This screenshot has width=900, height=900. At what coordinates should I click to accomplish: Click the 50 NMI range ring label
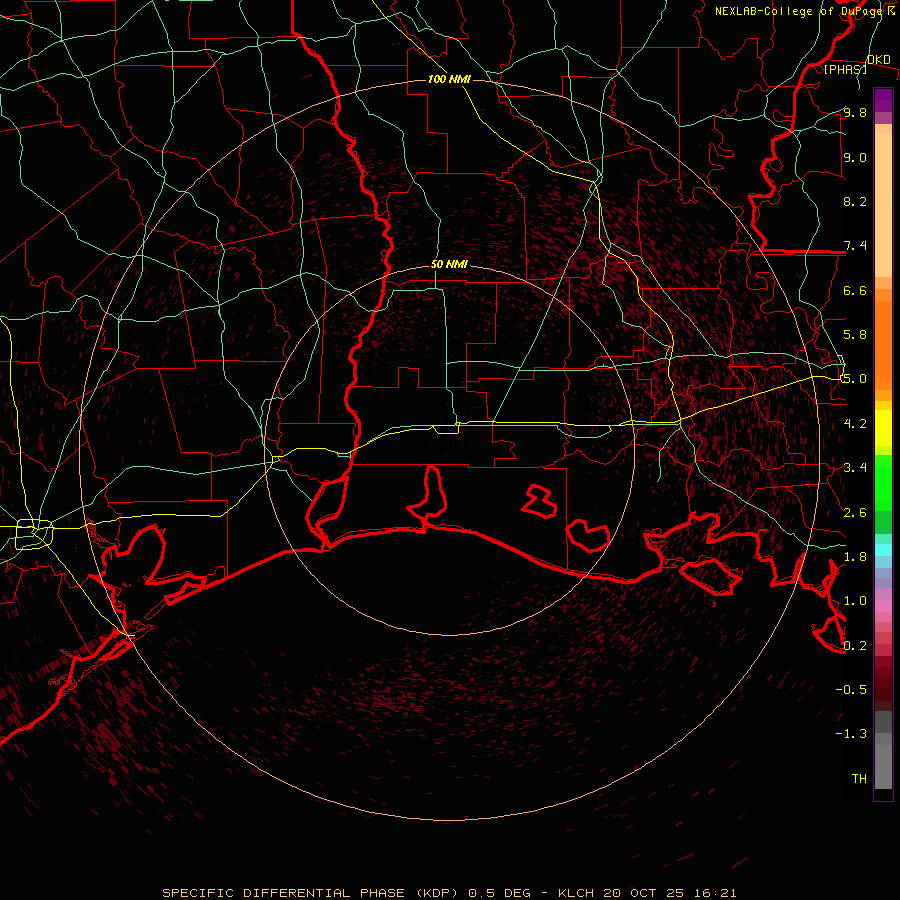coord(449,265)
